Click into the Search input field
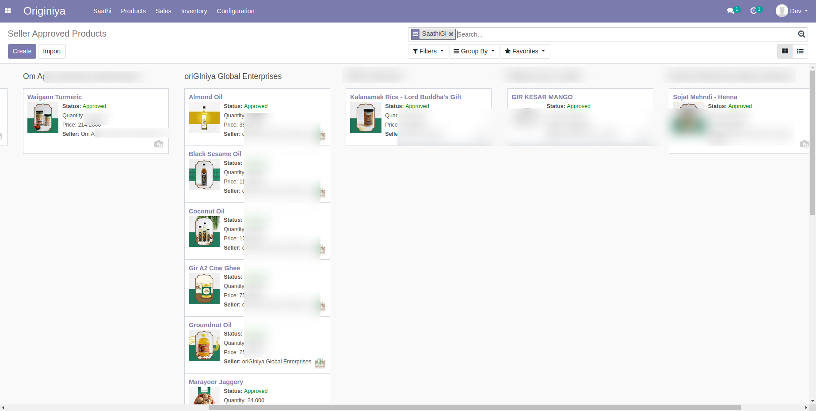 click(626, 34)
